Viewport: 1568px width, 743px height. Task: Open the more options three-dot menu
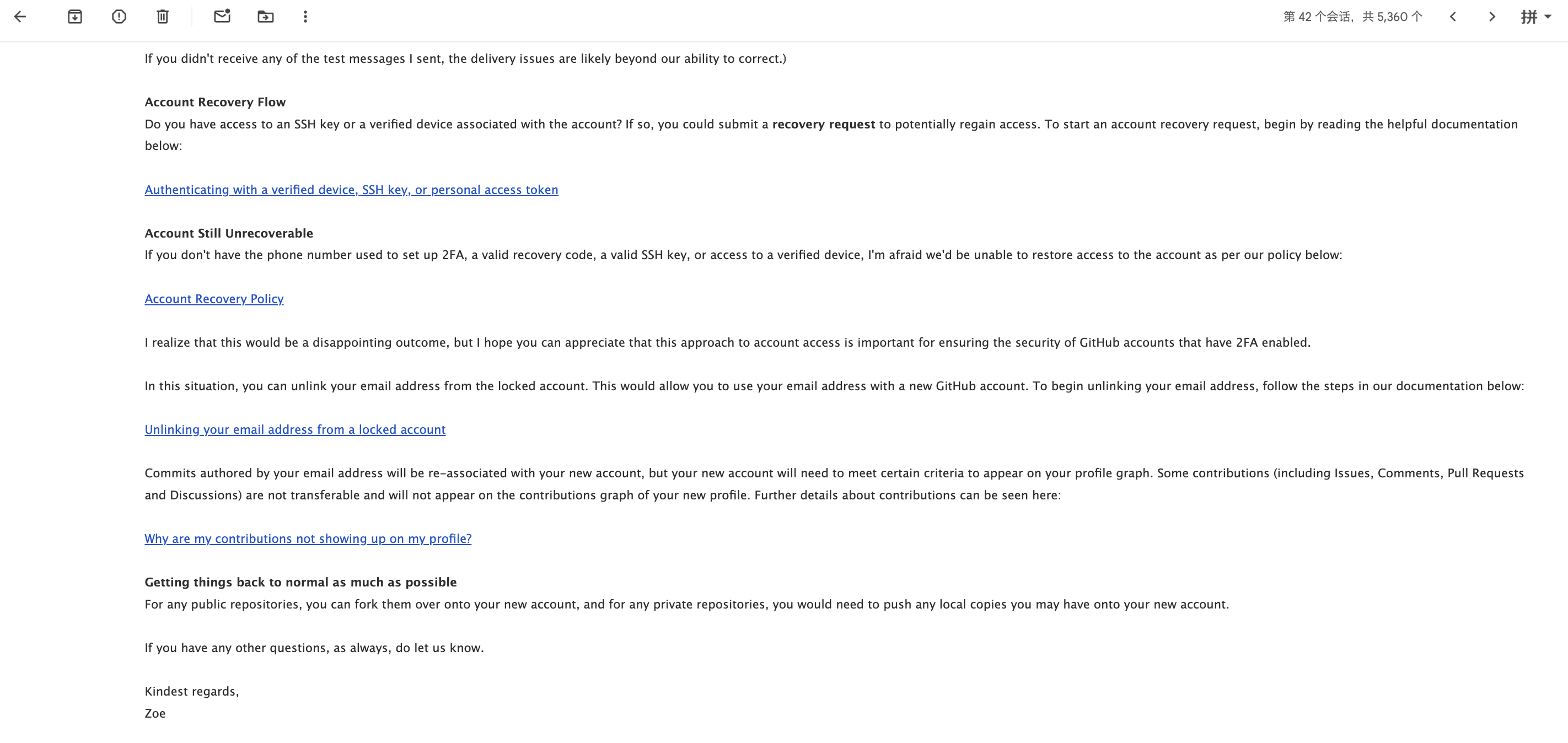point(305,17)
